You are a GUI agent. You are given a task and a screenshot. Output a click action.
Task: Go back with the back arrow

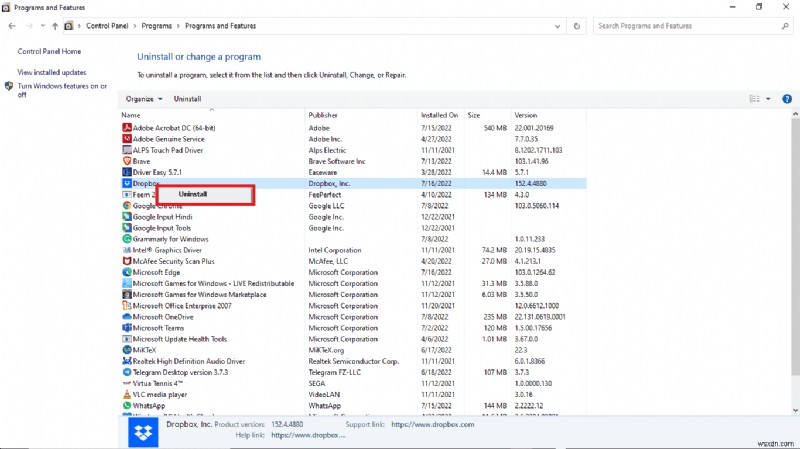[12, 26]
